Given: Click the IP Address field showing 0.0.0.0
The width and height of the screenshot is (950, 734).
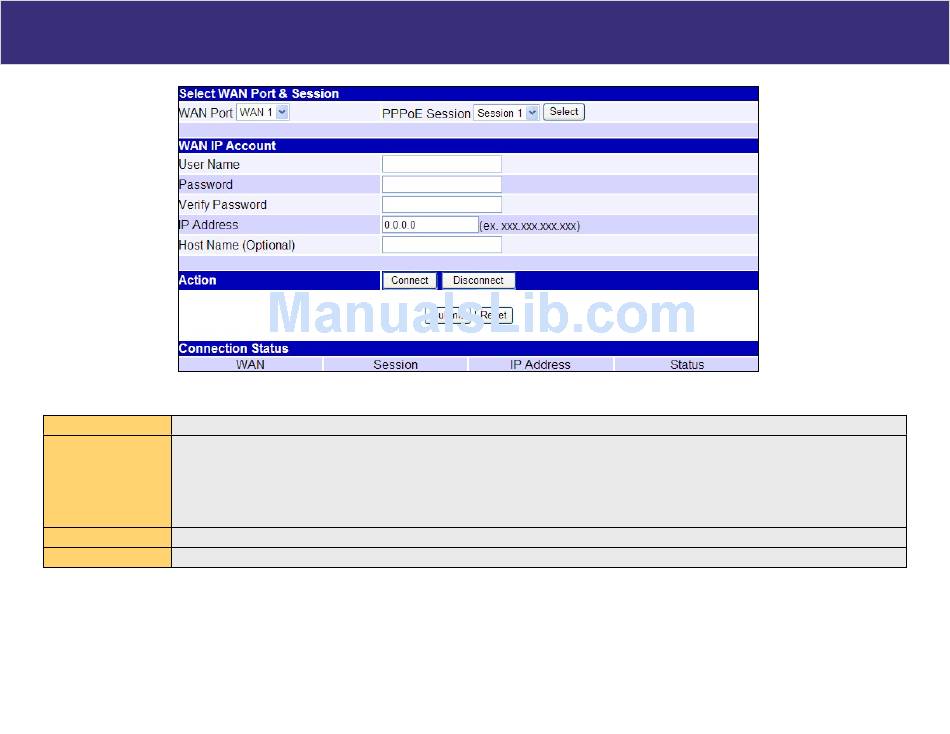Looking at the screenshot, I should pos(429,225).
